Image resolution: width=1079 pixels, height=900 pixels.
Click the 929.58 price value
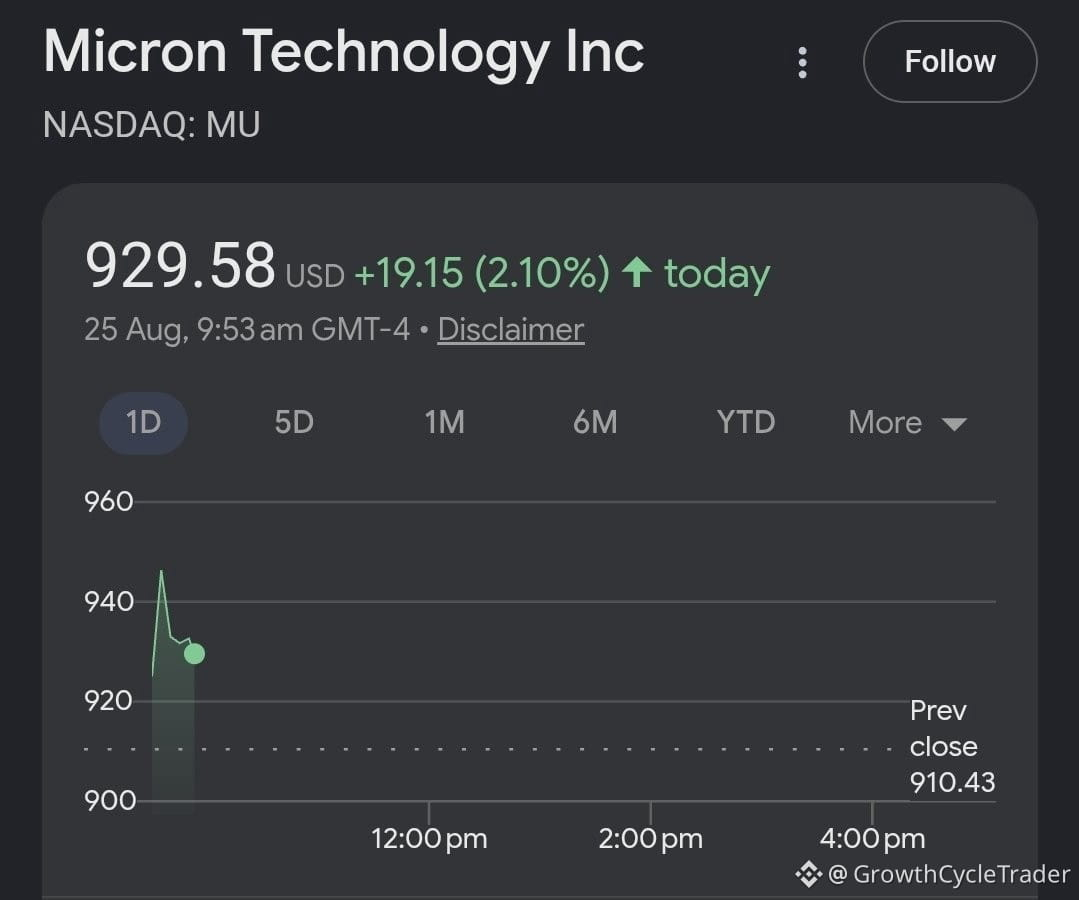coord(180,266)
